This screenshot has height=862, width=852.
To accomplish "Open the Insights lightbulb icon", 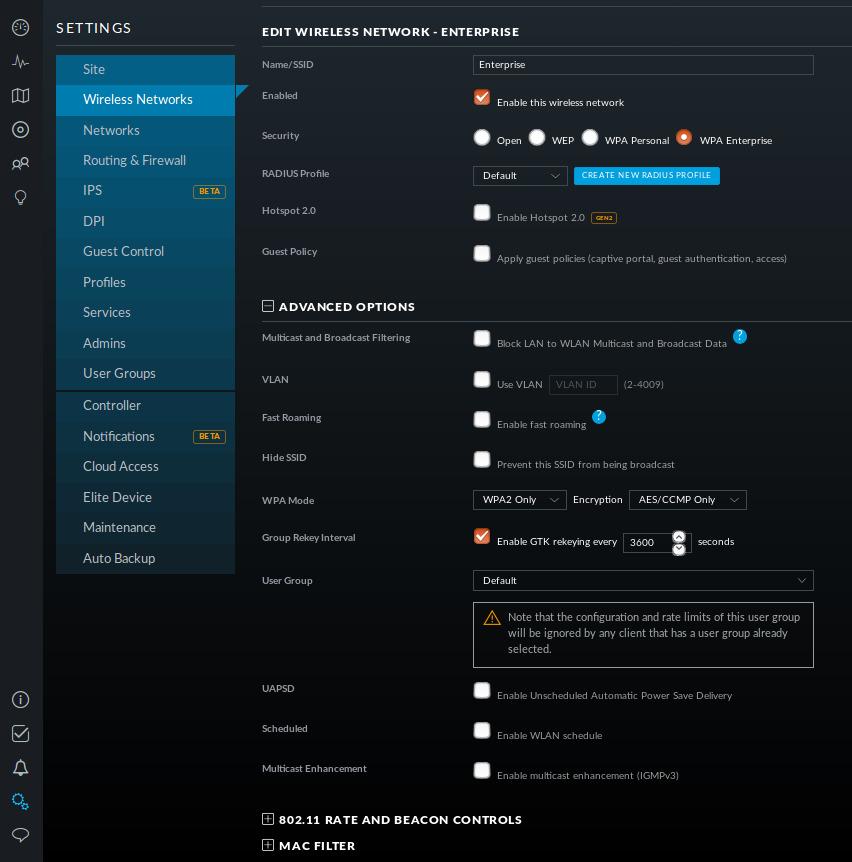I will coord(20,197).
